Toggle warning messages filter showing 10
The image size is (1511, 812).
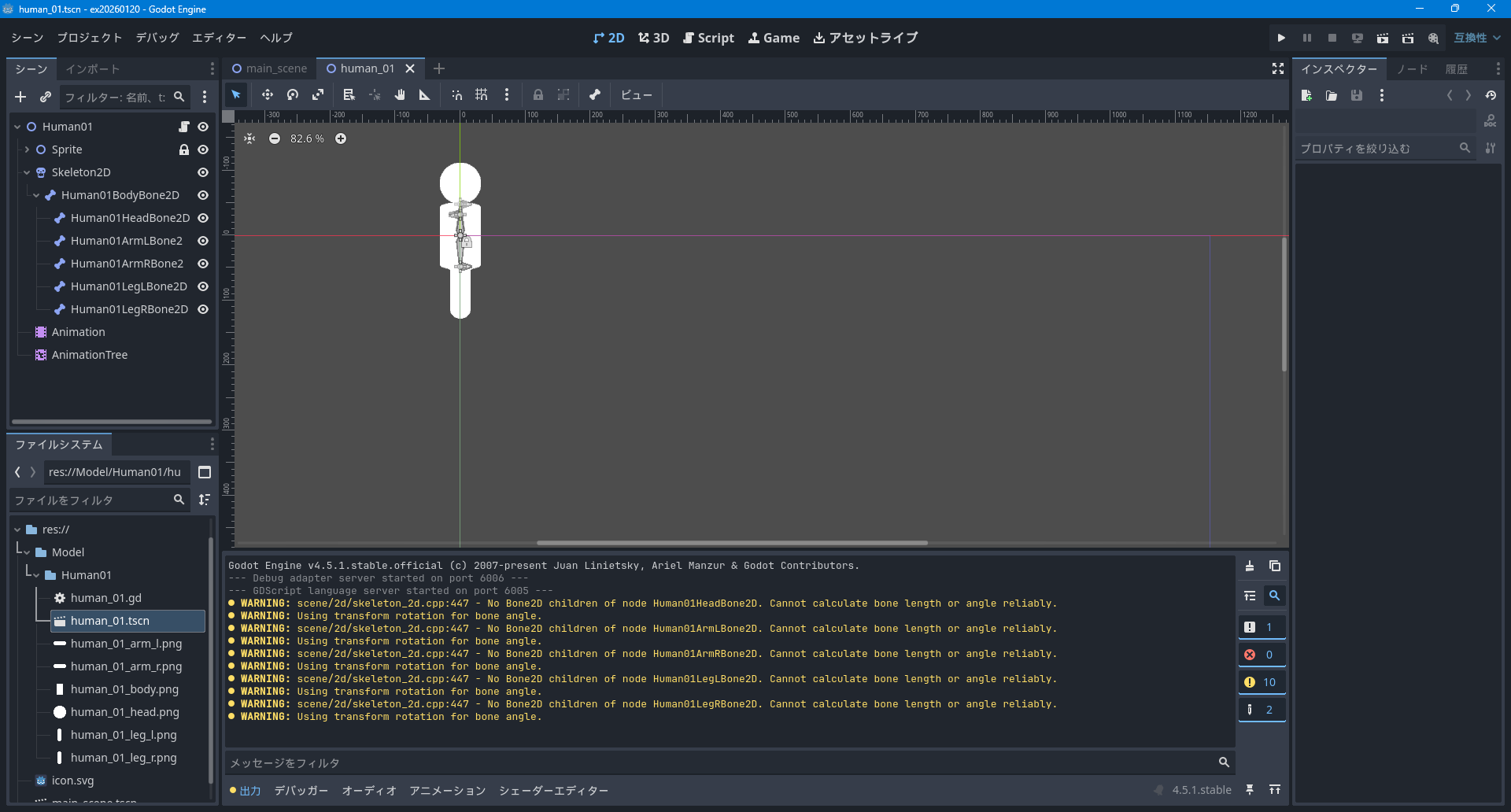coord(1261,682)
